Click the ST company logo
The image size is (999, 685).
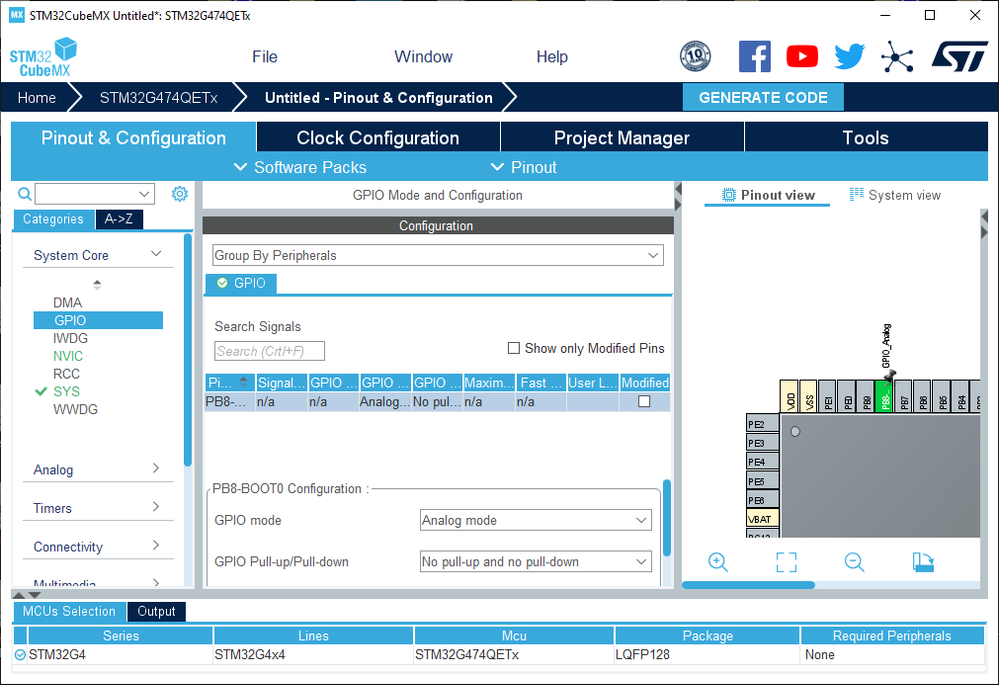pos(959,56)
